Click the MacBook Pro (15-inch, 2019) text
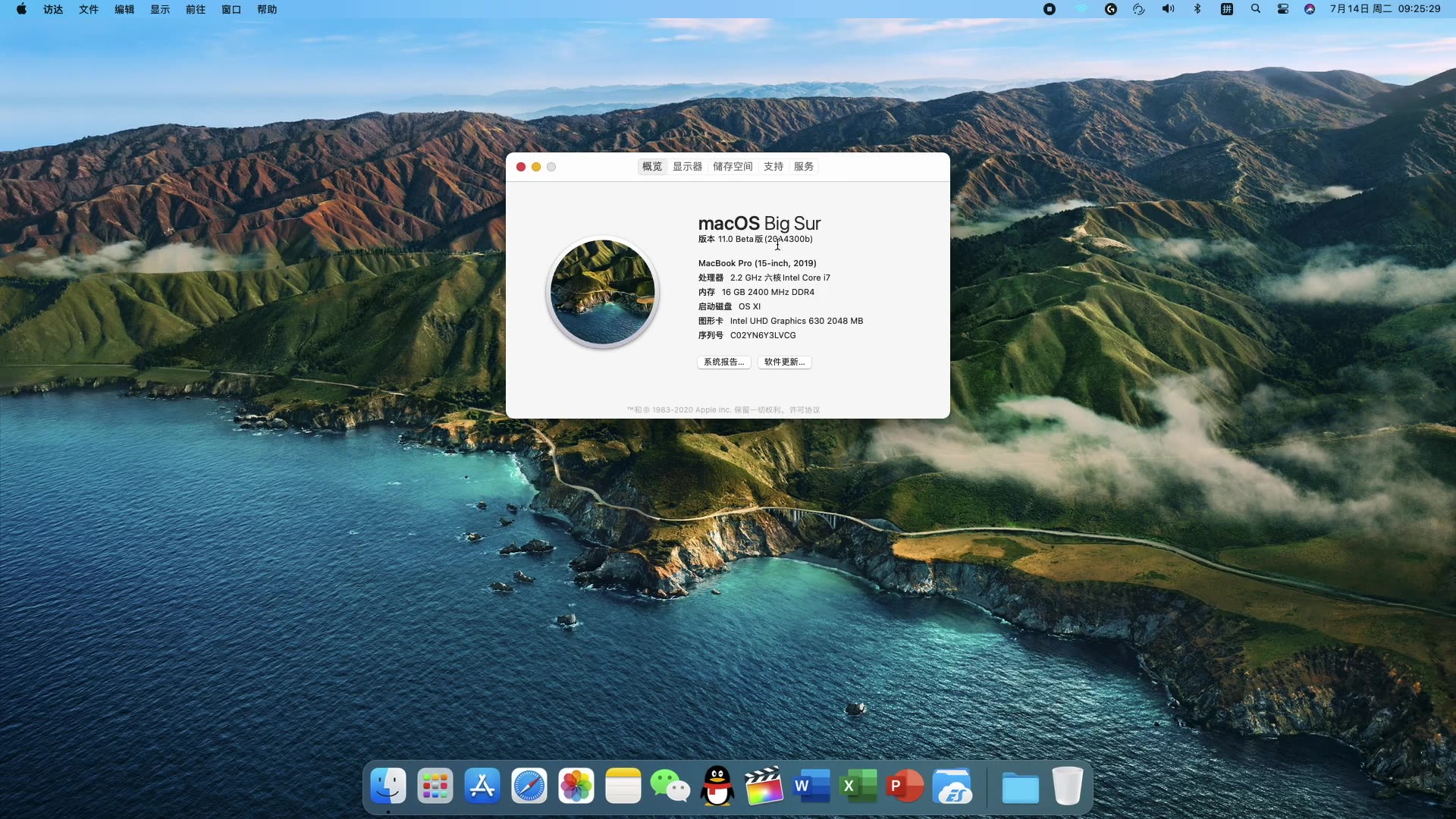The image size is (1456, 819). [x=758, y=263]
